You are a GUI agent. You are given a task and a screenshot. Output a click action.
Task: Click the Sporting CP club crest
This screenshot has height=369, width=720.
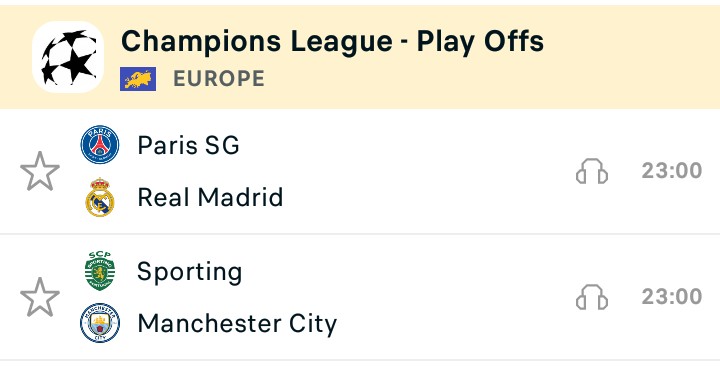coord(100,271)
